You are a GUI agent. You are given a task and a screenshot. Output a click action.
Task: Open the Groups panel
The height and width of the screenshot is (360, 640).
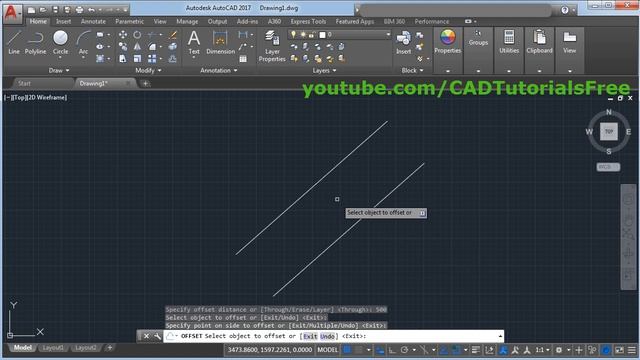point(478,38)
